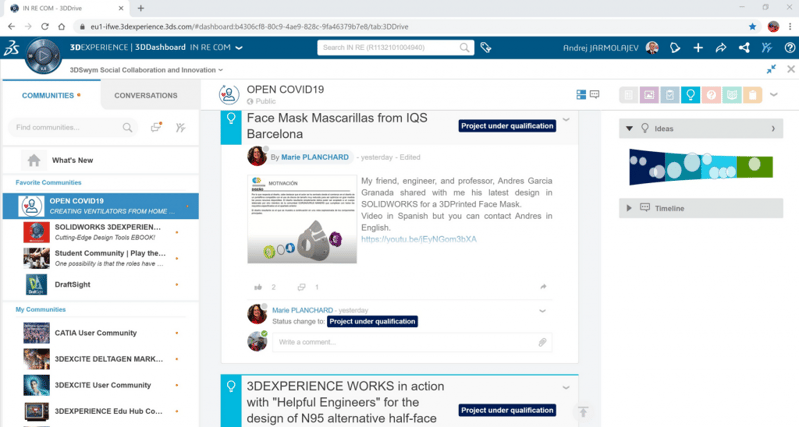
Task: Open the face mask post thumbnail
Action: [x=302, y=219]
